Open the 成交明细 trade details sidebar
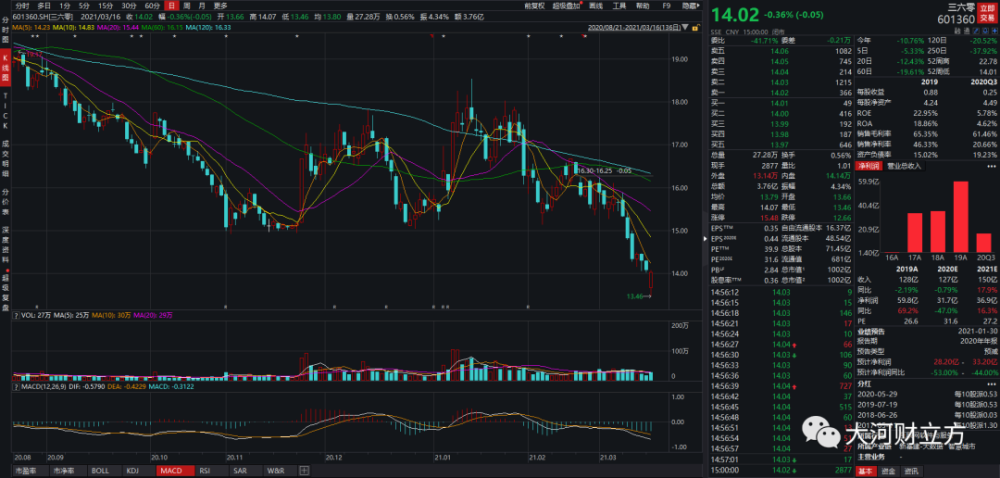Viewport: 1000px width, 478px height. click(x=5, y=157)
